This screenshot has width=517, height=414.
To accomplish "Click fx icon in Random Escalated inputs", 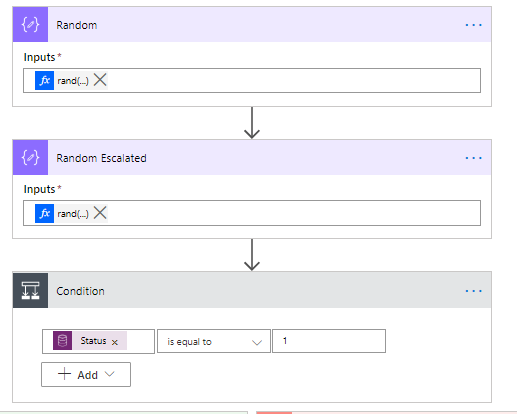I will [x=44, y=213].
